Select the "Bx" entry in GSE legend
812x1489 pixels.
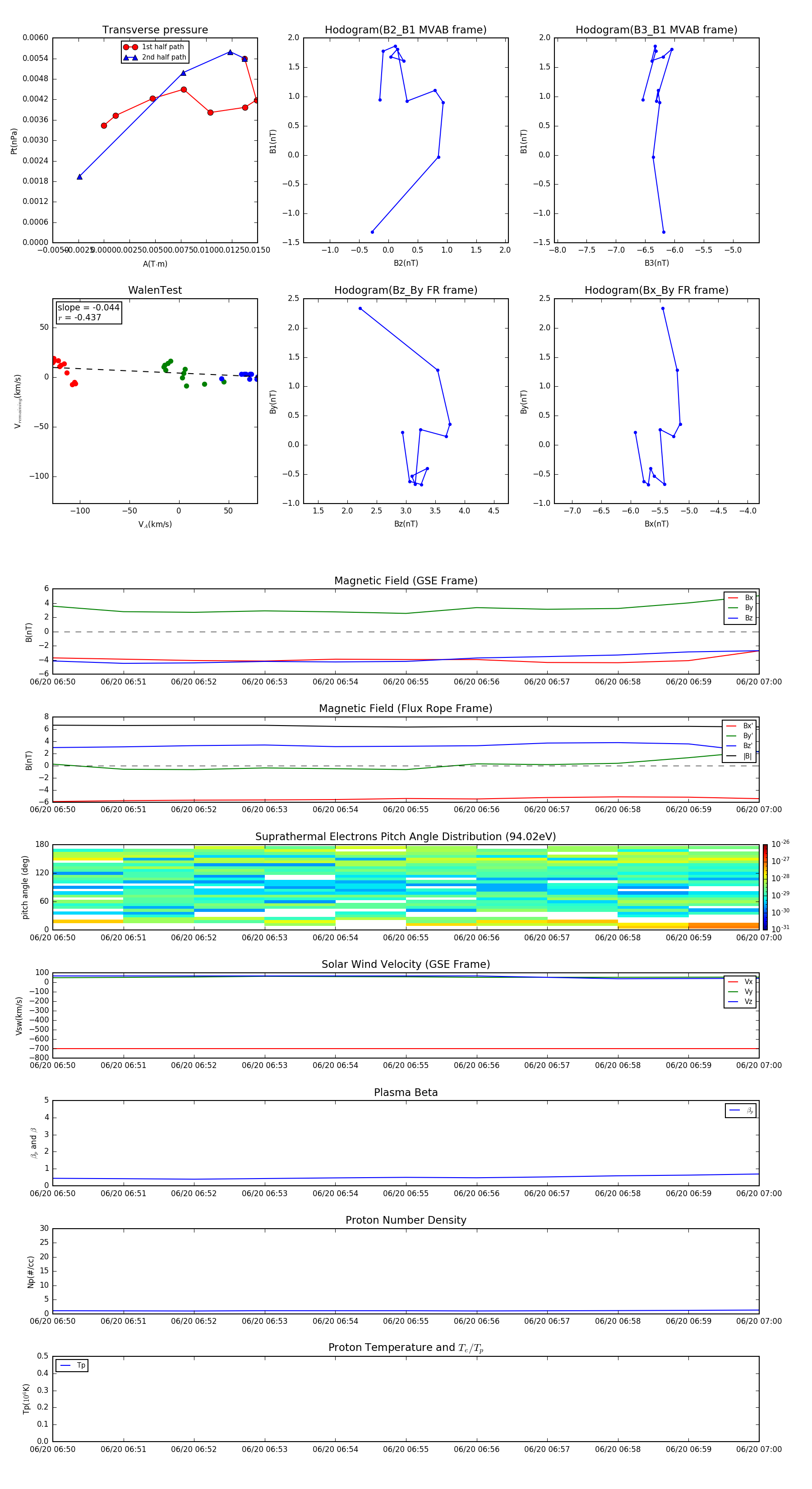pos(740,598)
